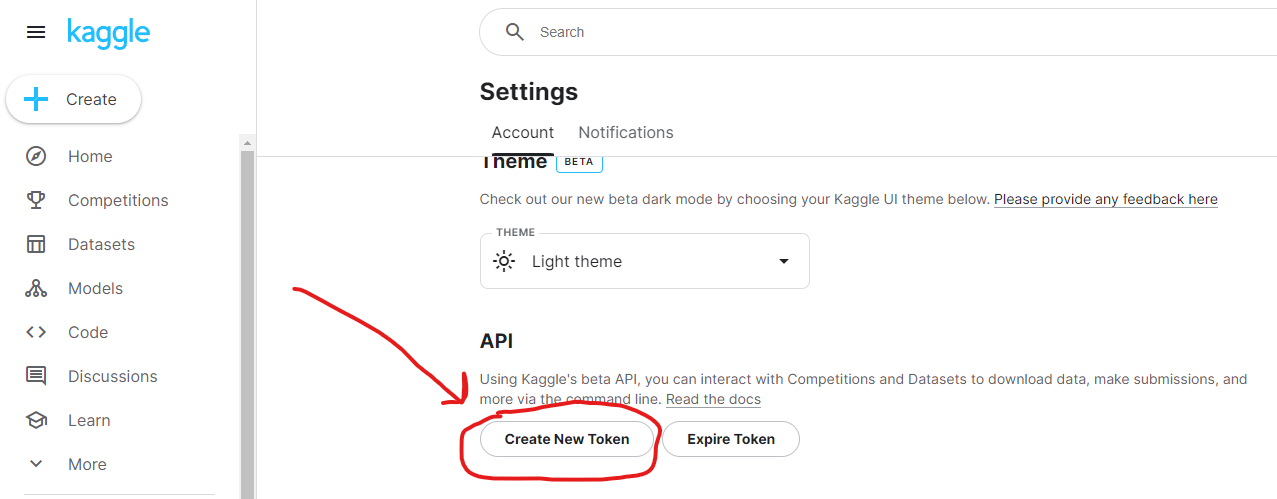Click the Discussions chat icon
This screenshot has height=499, width=1277.
coord(36,376)
